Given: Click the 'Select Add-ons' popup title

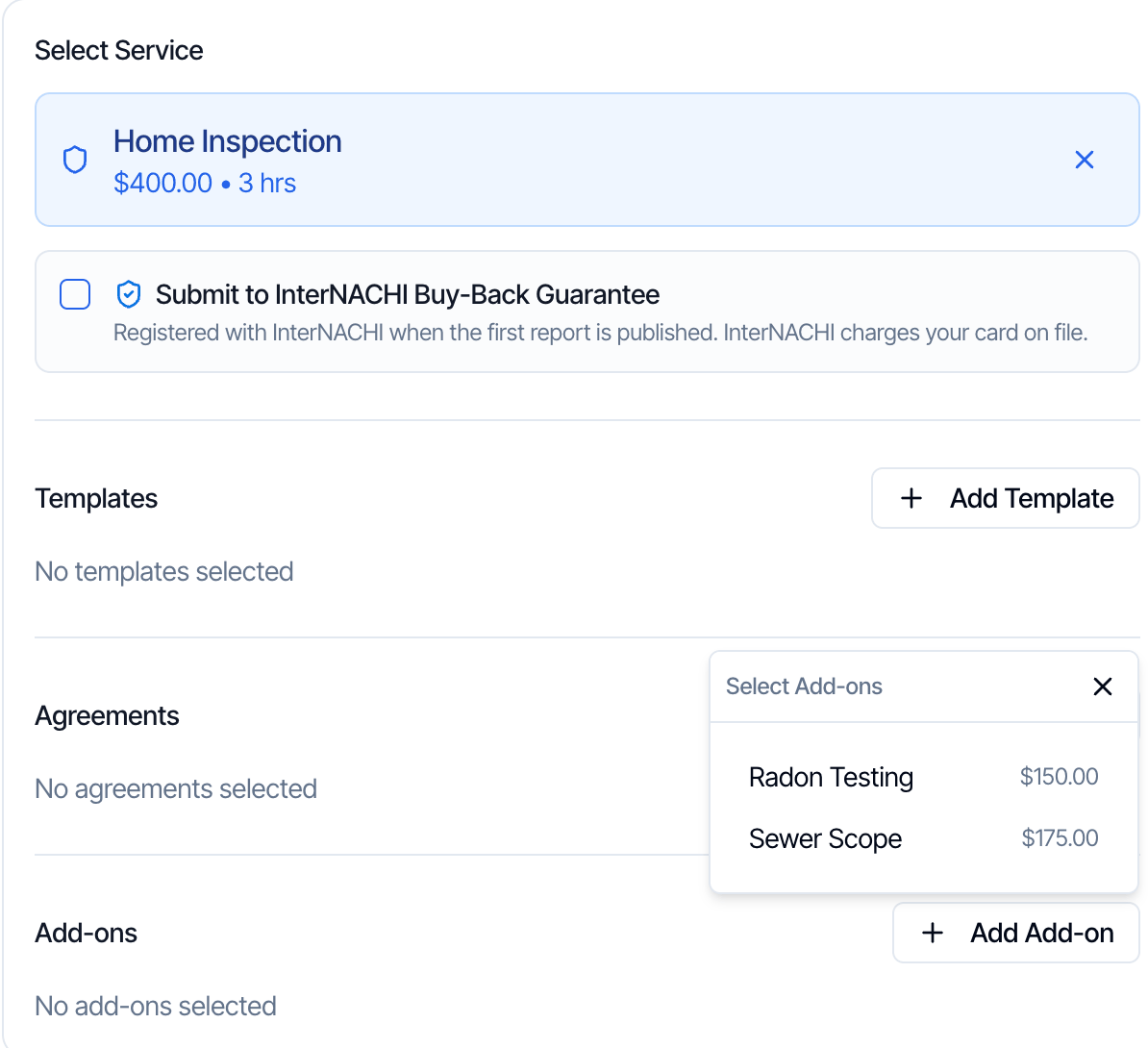Looking at the screenshot, I should click(x=804, y=686).
